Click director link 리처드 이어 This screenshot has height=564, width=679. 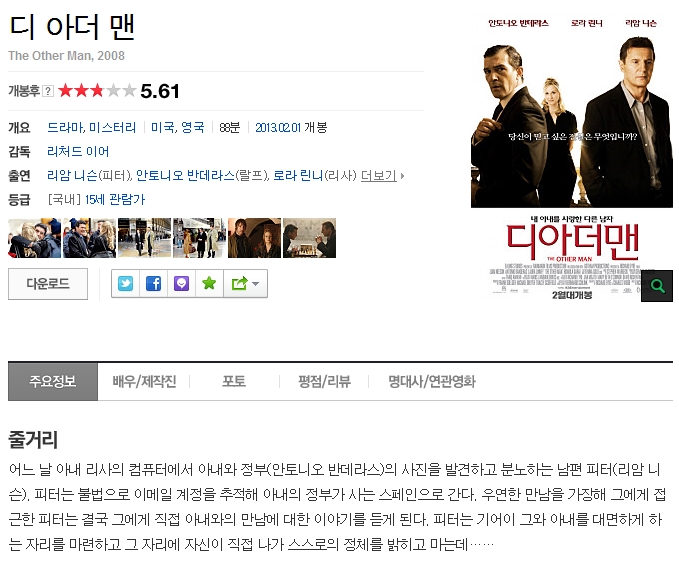(x=78, y=152)
